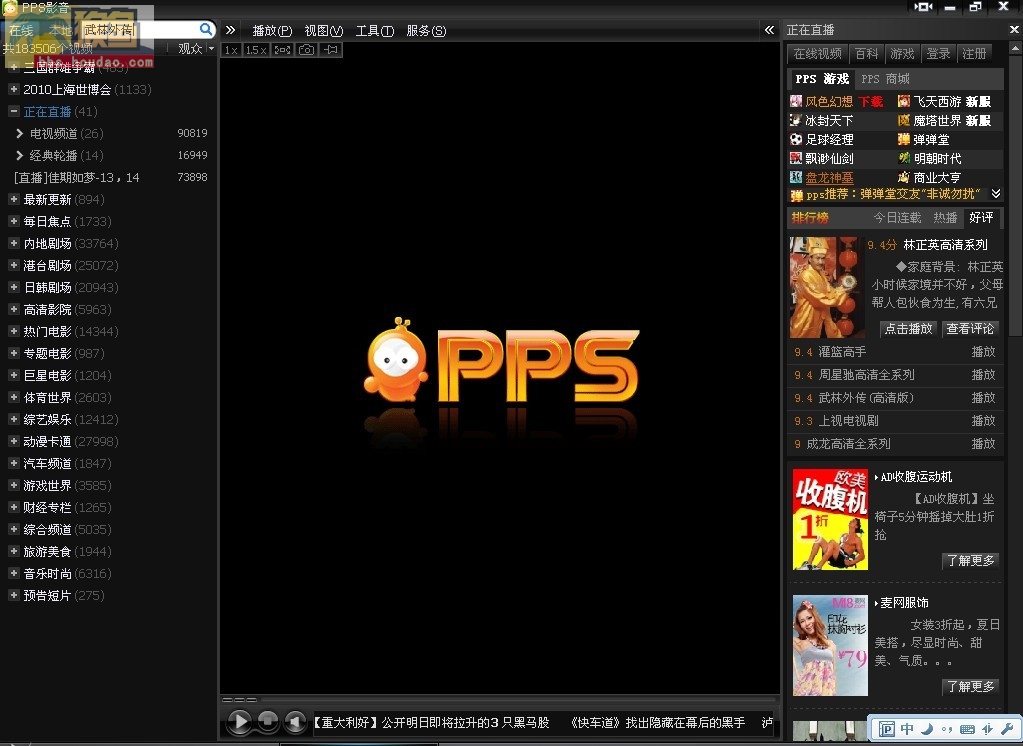Screen dimensions: 1023x746
Task: Open the 冰封天下 game icon
Action: [796, 120]
